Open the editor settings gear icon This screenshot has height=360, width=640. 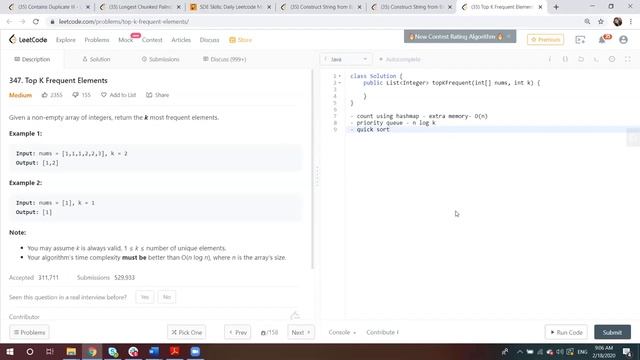[x=612, y=59]
